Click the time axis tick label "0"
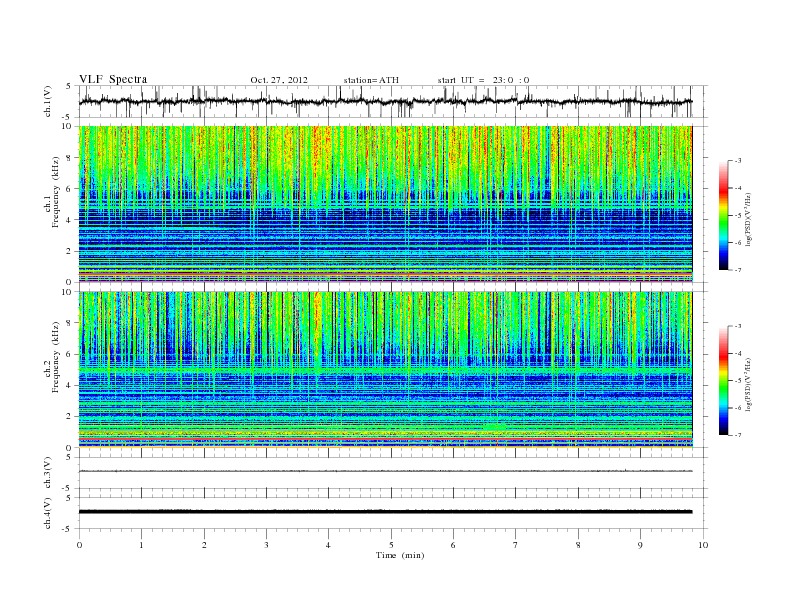The height and width of the screenshot is (612, 792). (x=79, y=545)
